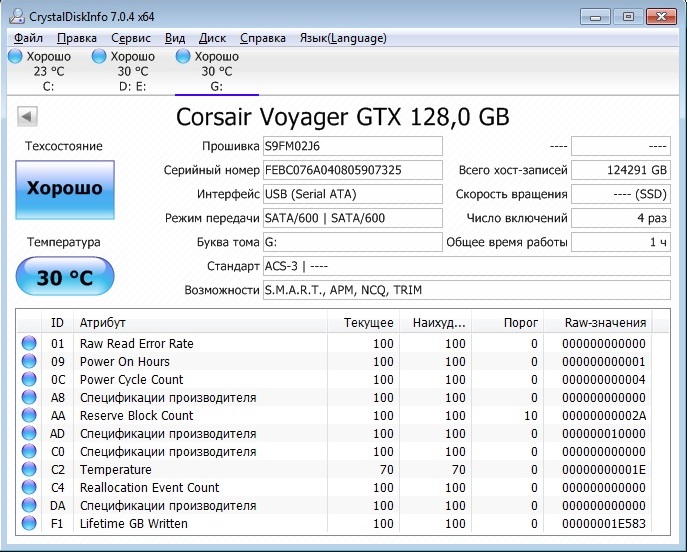
Task: Click status orb for attribute DA
Action: 29,505
